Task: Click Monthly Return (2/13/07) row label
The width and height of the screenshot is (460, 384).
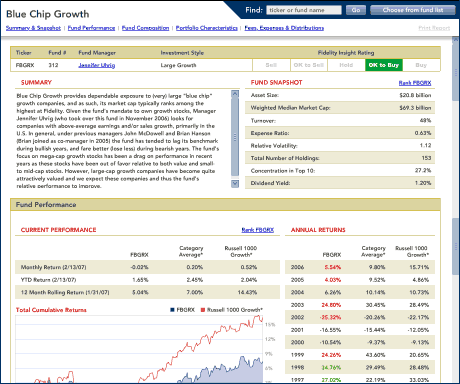Action: coord(53,267)
